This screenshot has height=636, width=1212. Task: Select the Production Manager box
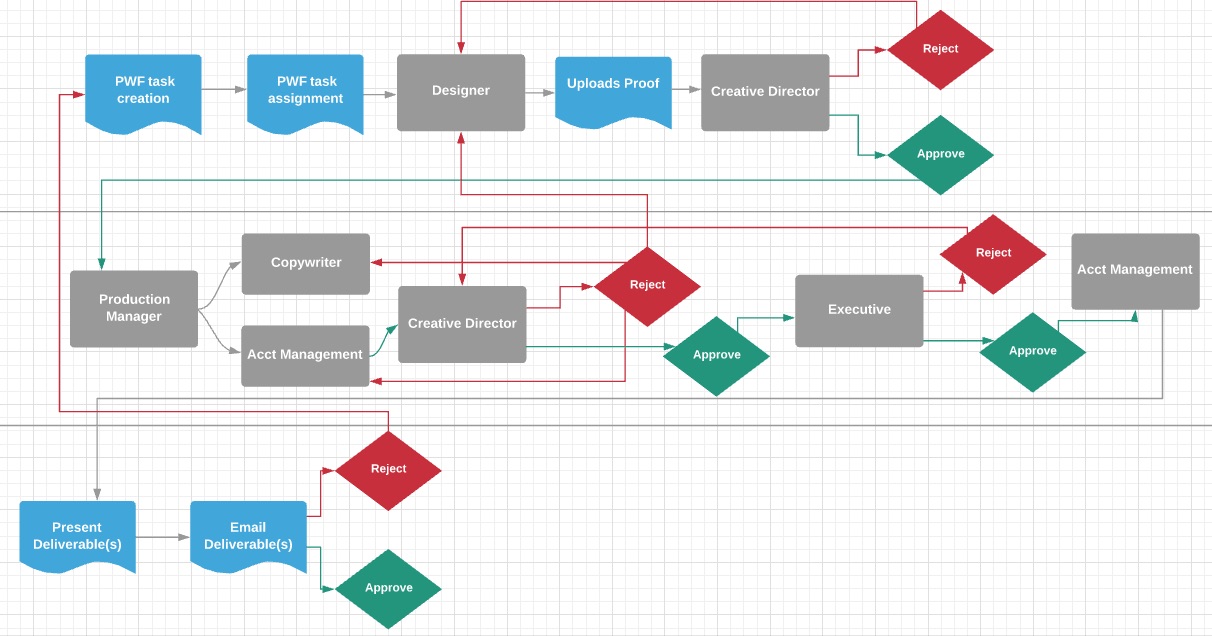click(133, 308)
